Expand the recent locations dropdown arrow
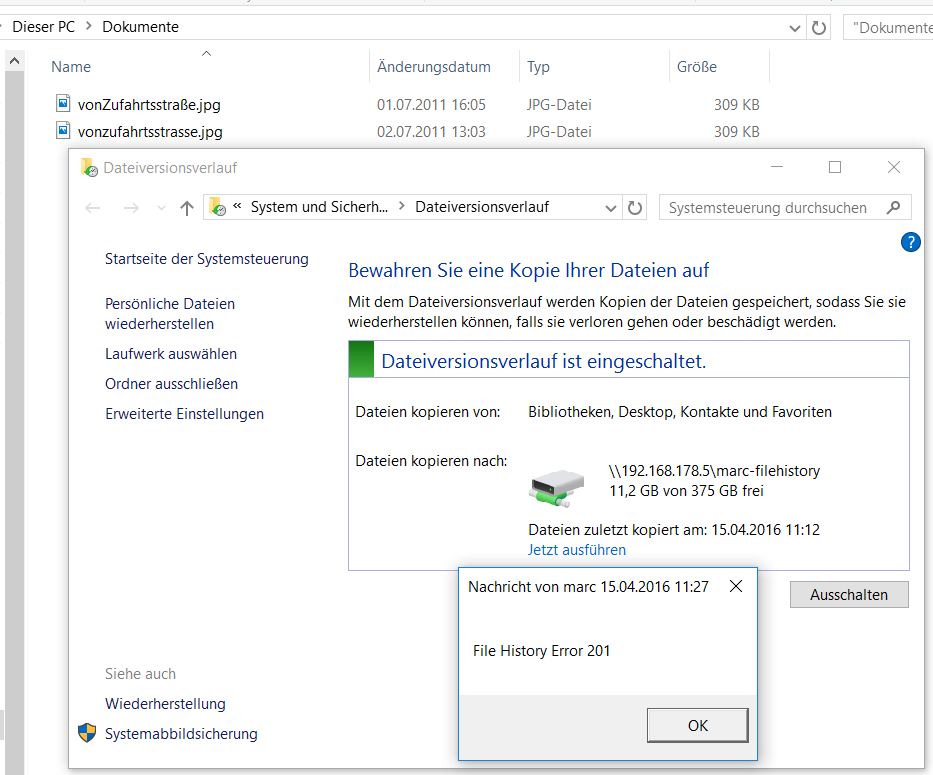Viewport: 933px width, 775px height. click(x=161, y=208)
